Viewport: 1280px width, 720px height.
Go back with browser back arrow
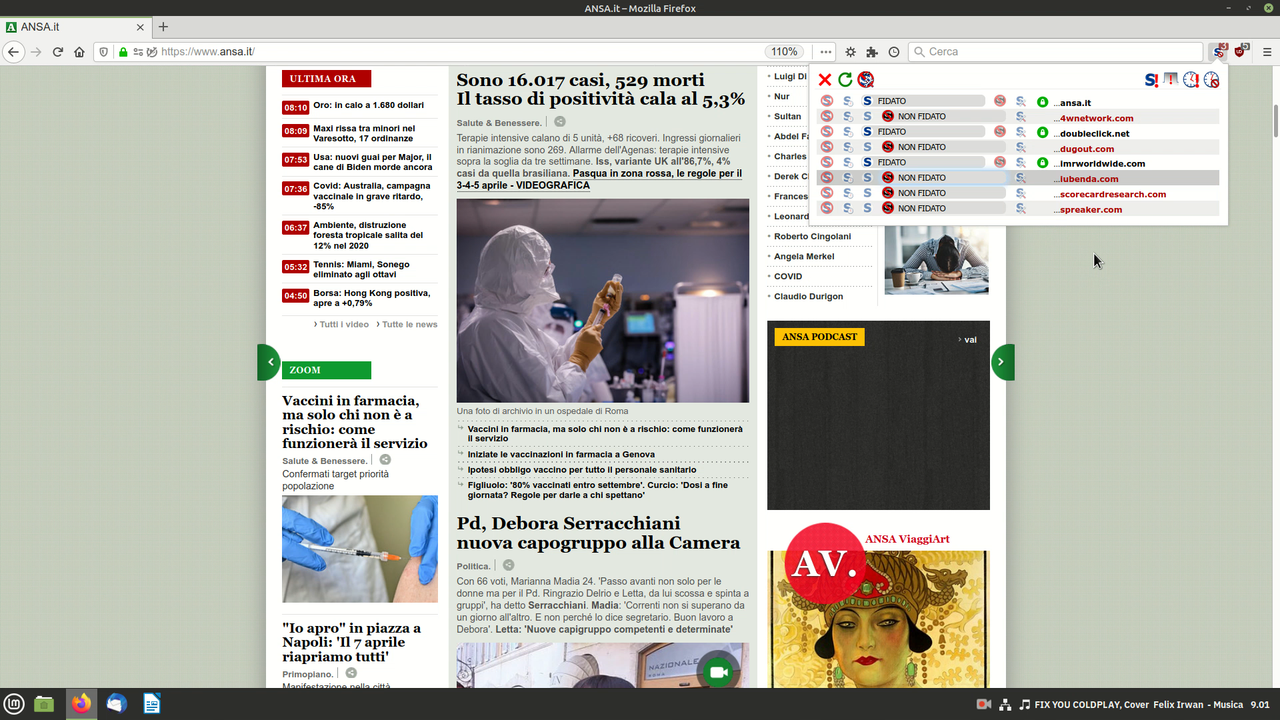[14, 52]
